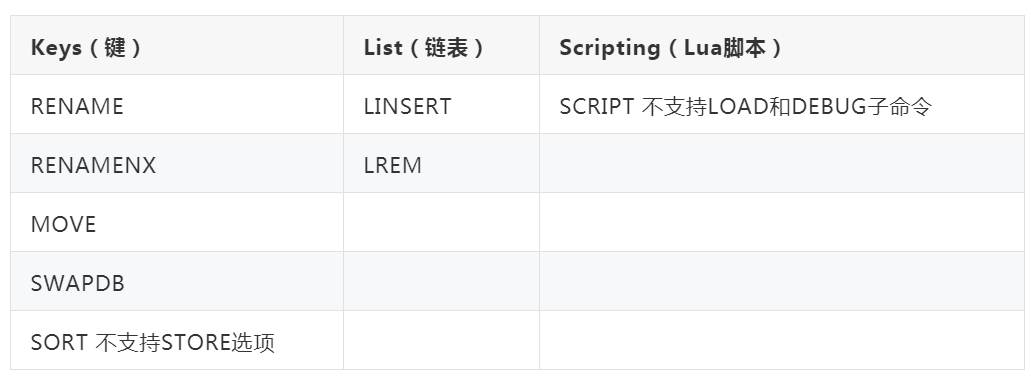Viewport: 1031px width, 386px height.
Task: Select the RENAMENX cell
Action: 177,164
